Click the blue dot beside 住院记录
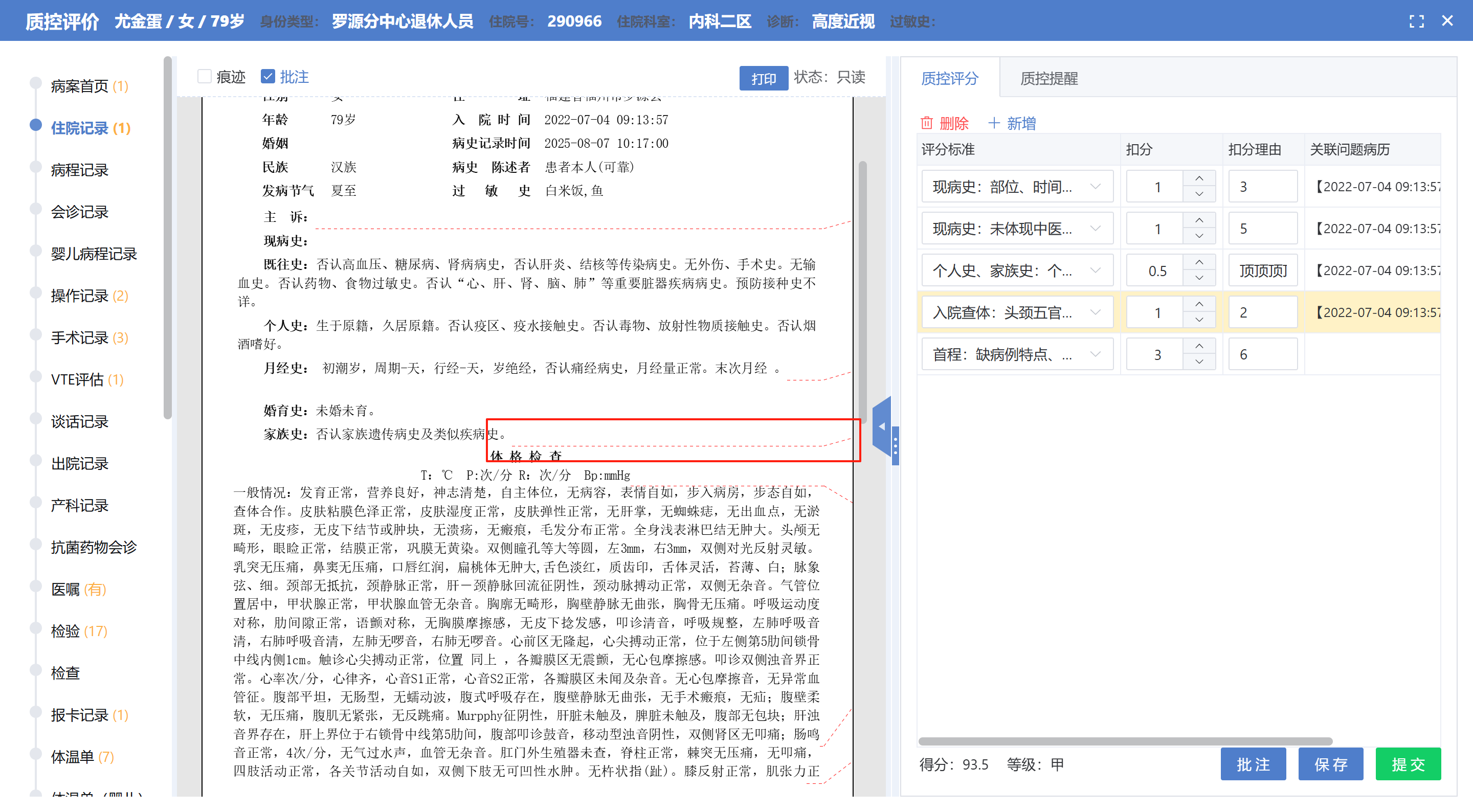Viewport: 1473px width, 812px height. [x=35, y=125]
